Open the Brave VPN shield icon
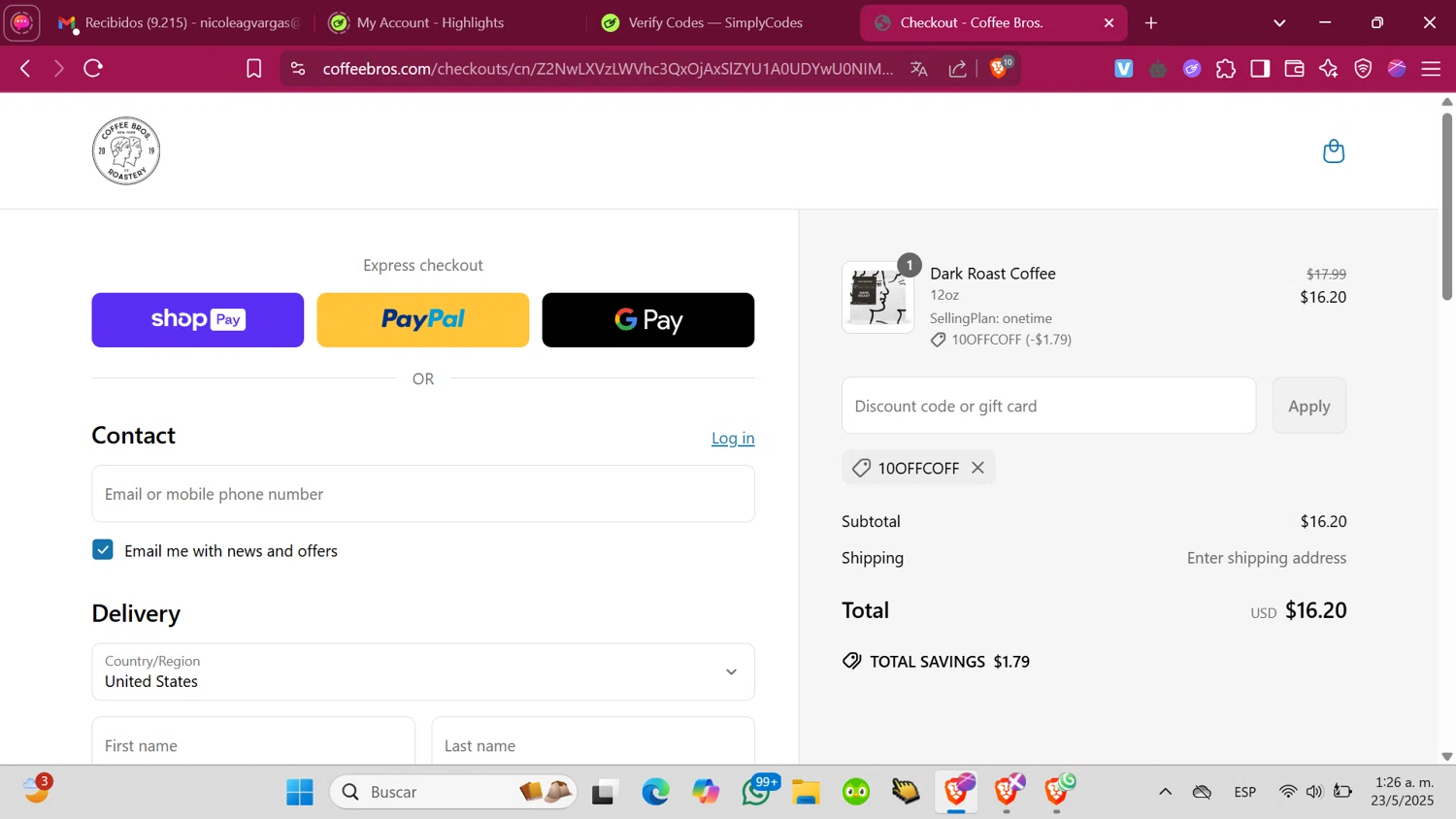This screenshot has height=819, width=1456. 1363,69
